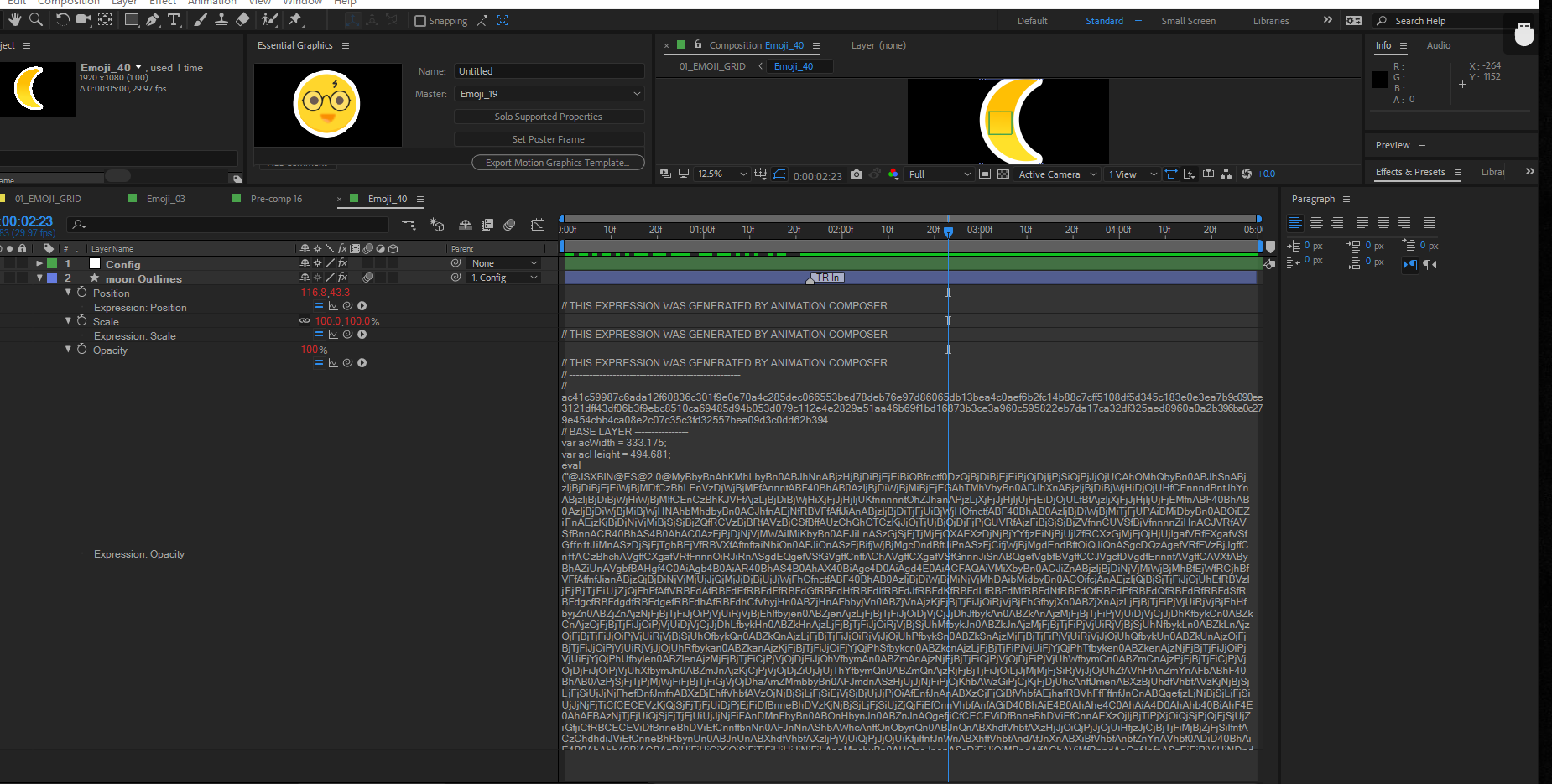Select the Roto Brush tool
This screenshot has height=784, width=1552.
coord(269,19)
